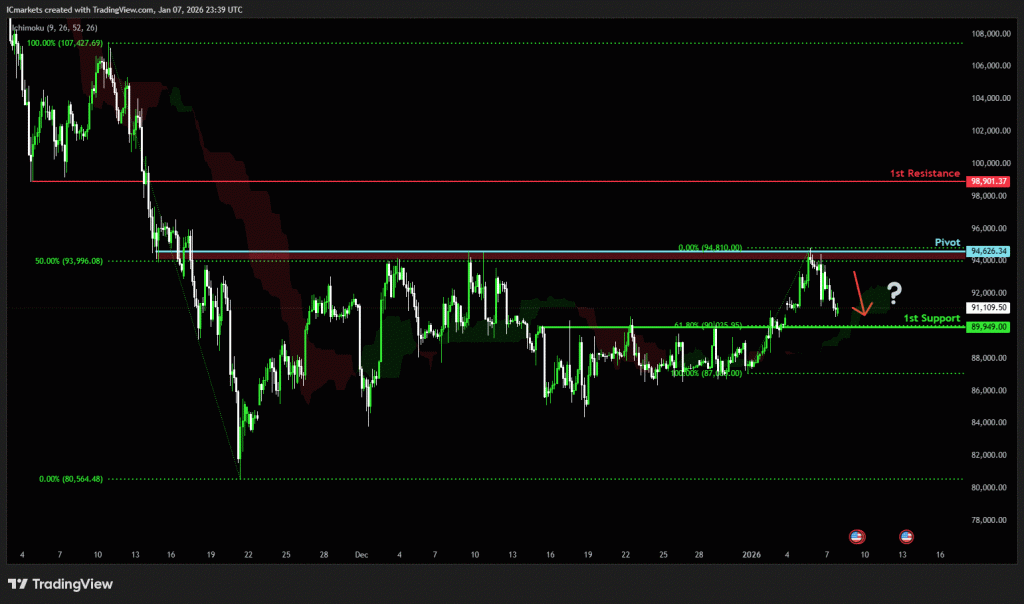Screen dimensions: 1024x604
Task: Click the left US flag economic event icon
Action: click(856, 536)
